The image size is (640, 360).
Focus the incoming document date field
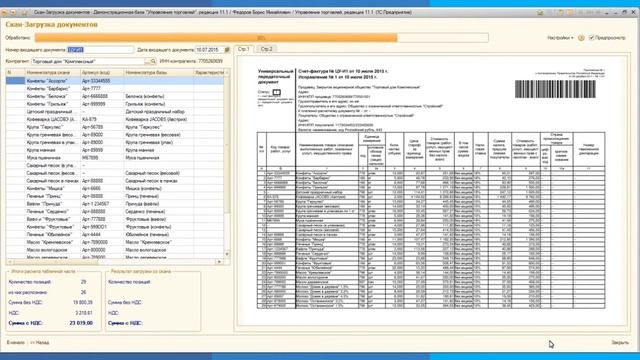coord(210,50)
